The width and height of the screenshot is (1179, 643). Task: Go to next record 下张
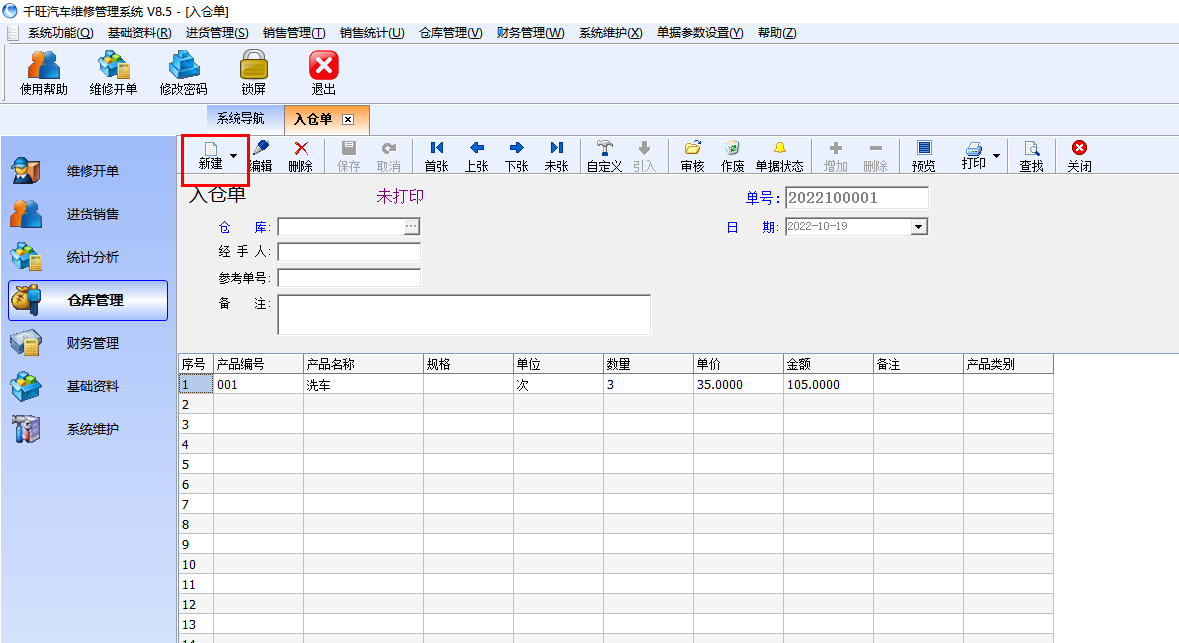(x=517, y=156)
